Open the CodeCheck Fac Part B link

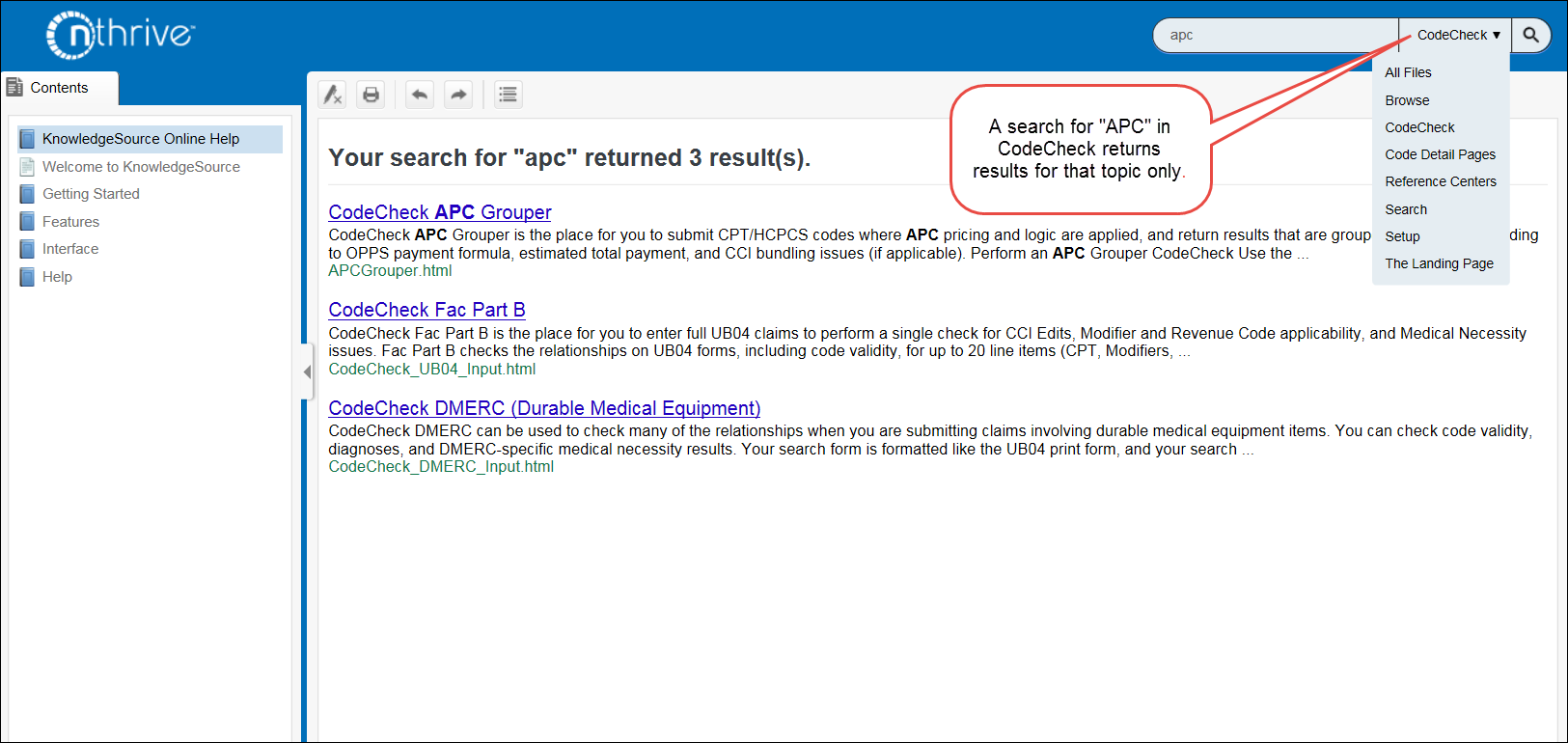(426, 310)
